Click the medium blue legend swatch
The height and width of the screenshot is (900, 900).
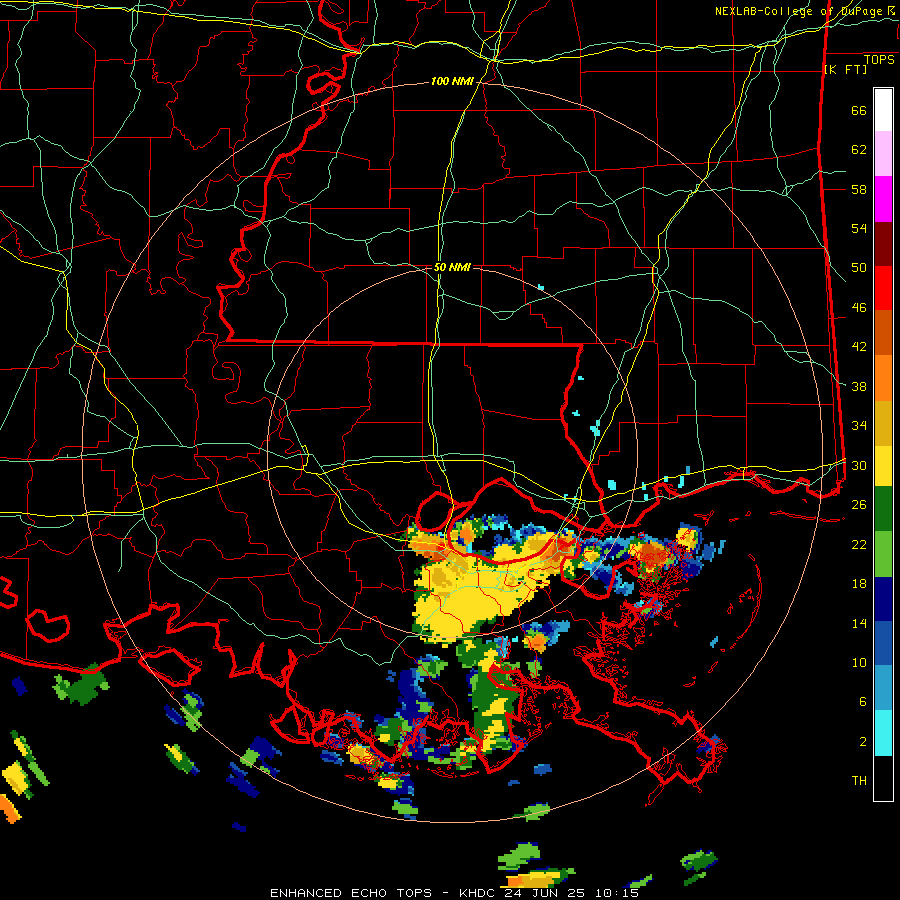883,643
